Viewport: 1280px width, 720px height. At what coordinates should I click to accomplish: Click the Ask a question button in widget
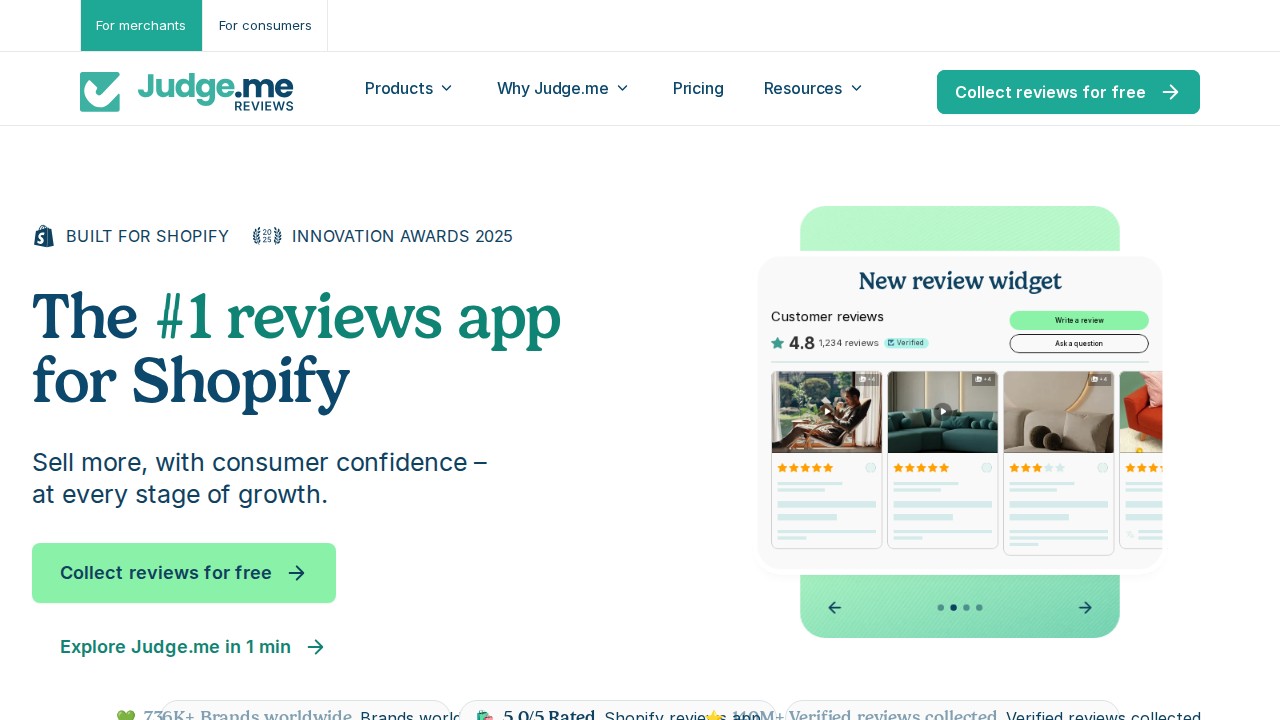click(1079, 343)
